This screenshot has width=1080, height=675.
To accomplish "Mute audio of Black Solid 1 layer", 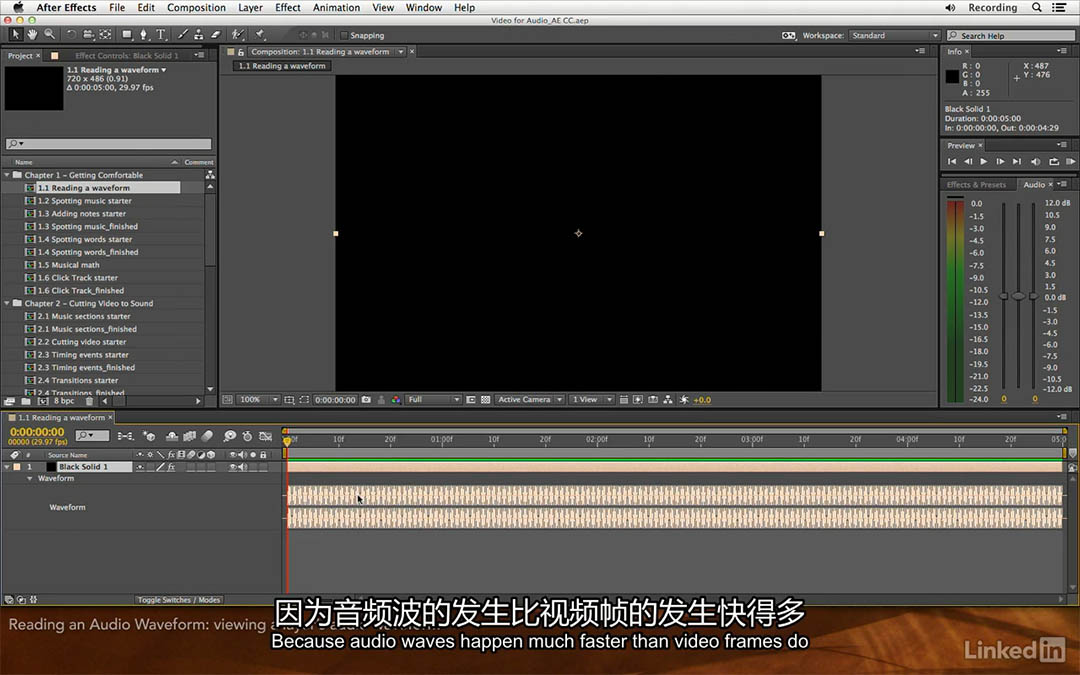I will point(242,467).
